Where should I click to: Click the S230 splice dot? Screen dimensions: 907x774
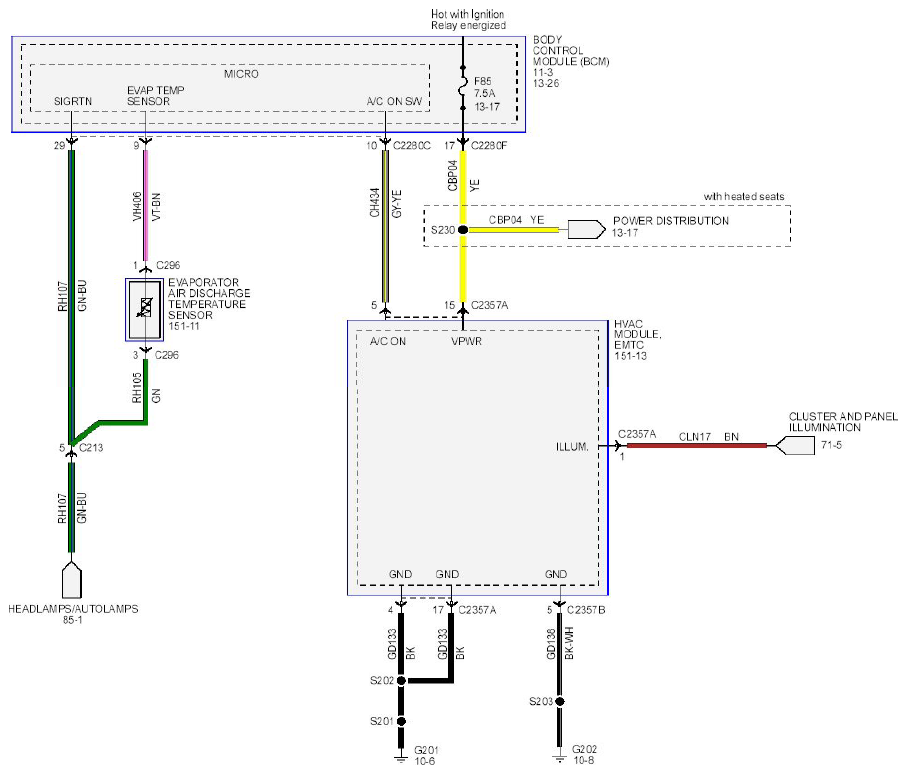463,230
